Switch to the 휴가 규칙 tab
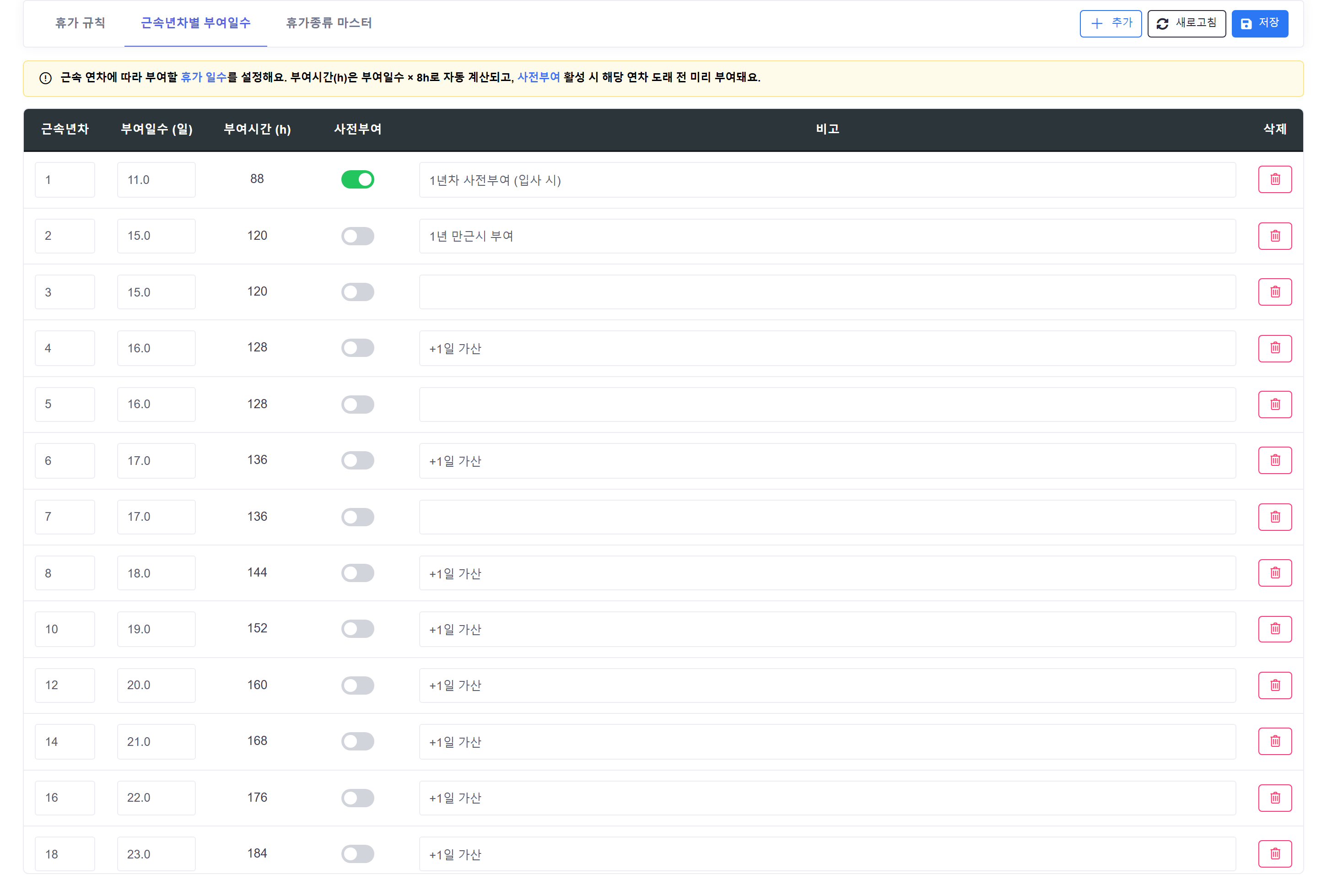 [x=81, y=23]
